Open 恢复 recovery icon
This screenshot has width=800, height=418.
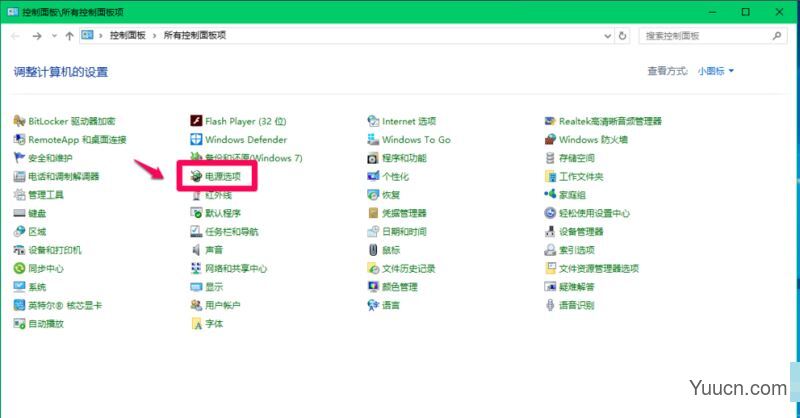(x=373, y=194)
